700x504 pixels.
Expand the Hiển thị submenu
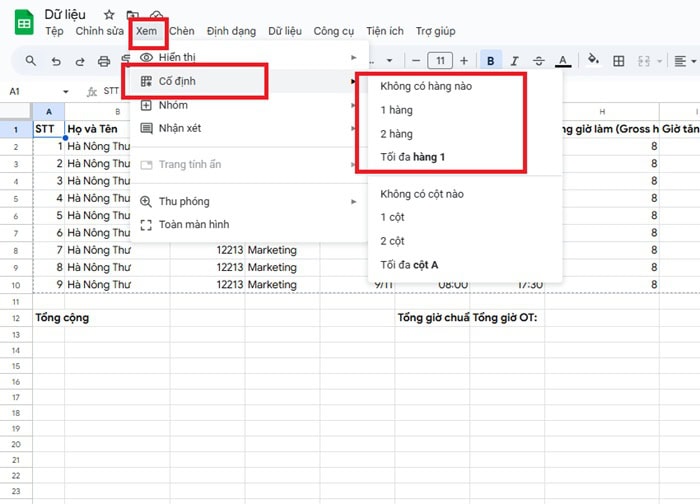click(x=248, y=57)
